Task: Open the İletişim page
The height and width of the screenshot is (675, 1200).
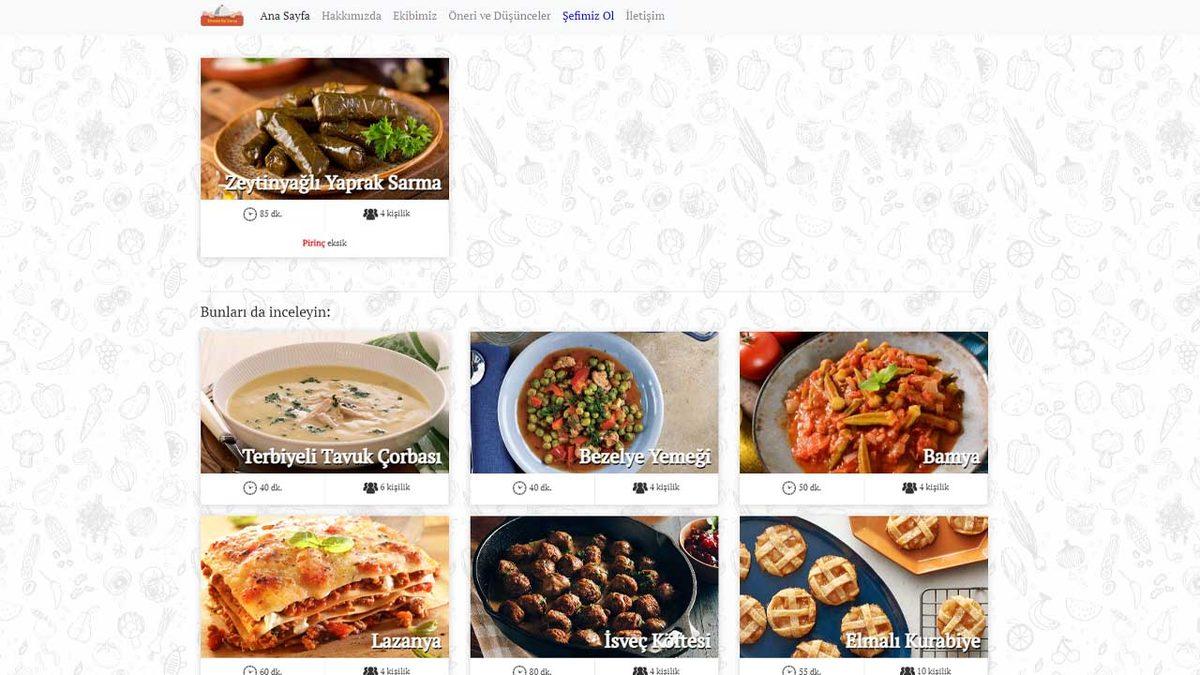Action: point(645,16)
